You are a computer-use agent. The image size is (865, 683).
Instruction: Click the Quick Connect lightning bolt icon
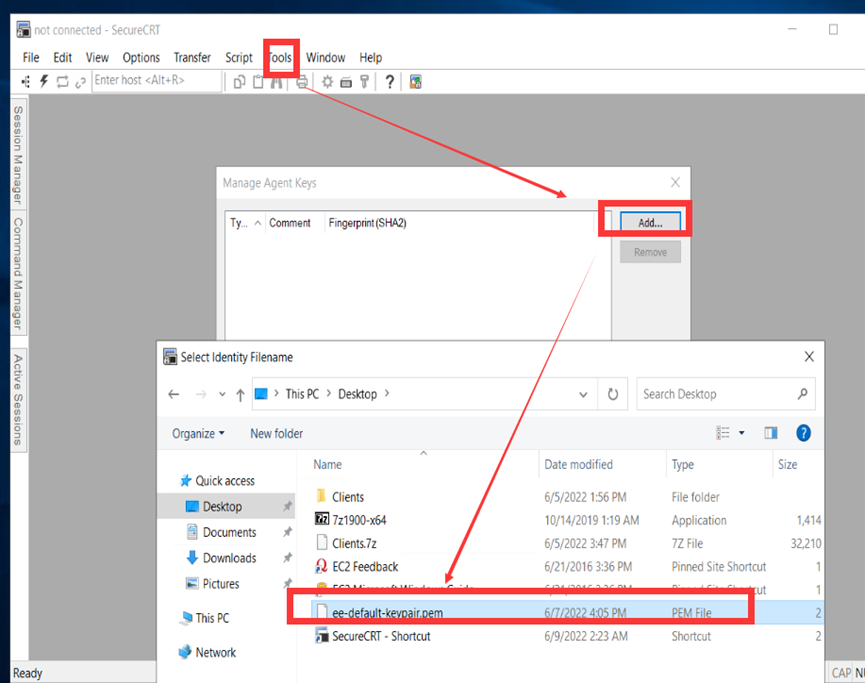pyautogui.click(x=44, y=82)
